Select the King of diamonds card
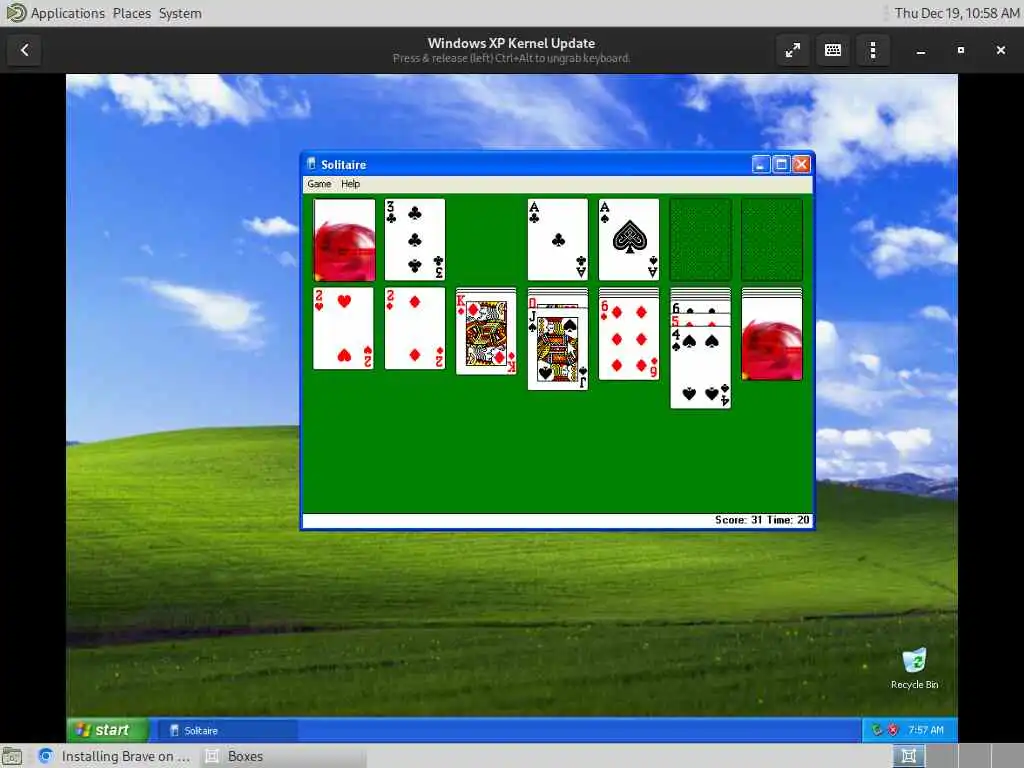 486,333
